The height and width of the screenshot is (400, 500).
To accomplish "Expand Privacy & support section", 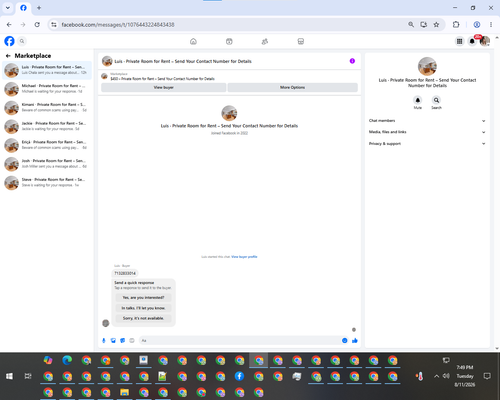I will pos(427,144).
